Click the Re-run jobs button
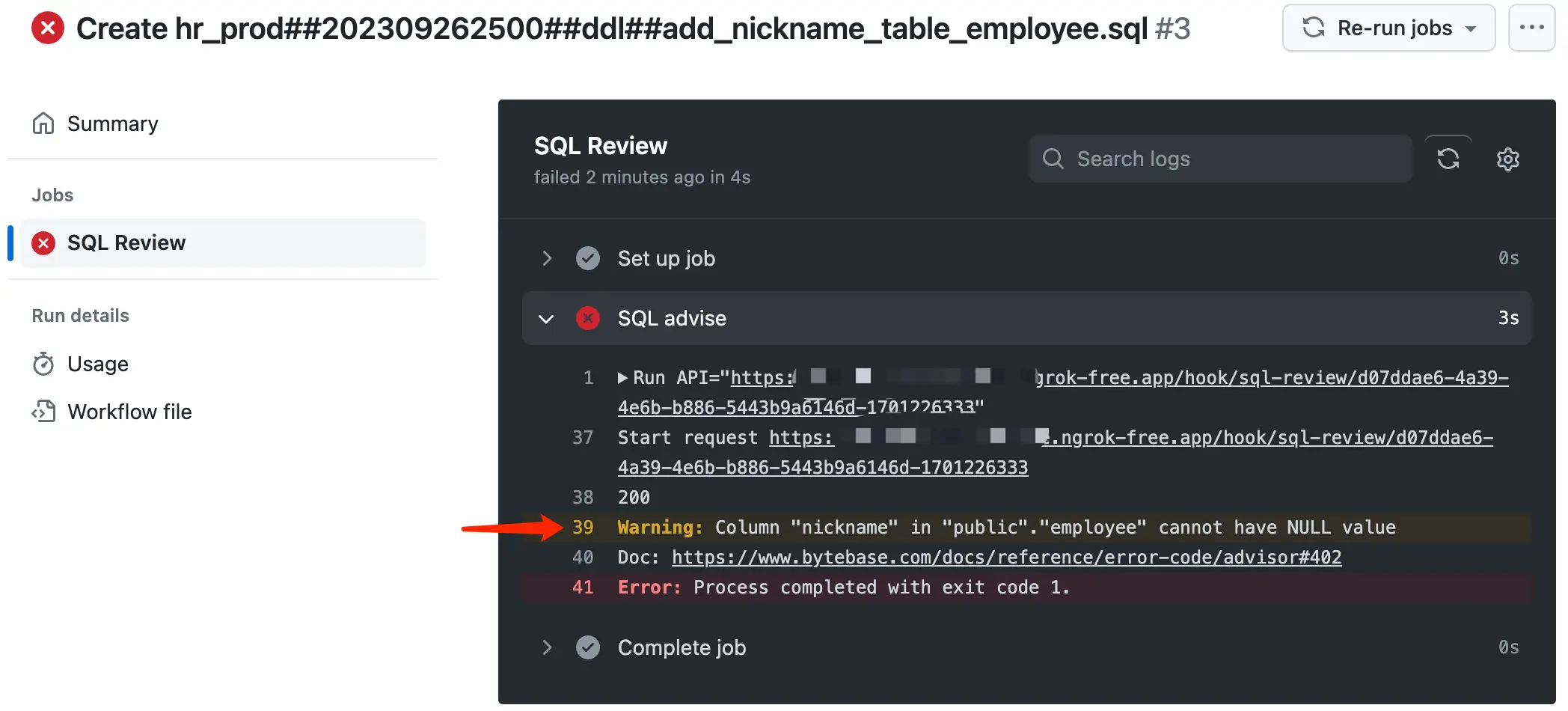The image size is (1568, 711). (x=1388, y=28)
